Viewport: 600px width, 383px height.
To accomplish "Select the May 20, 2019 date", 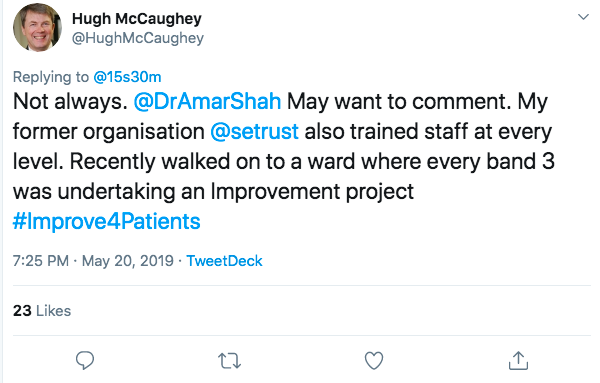I will coord(127,261).
